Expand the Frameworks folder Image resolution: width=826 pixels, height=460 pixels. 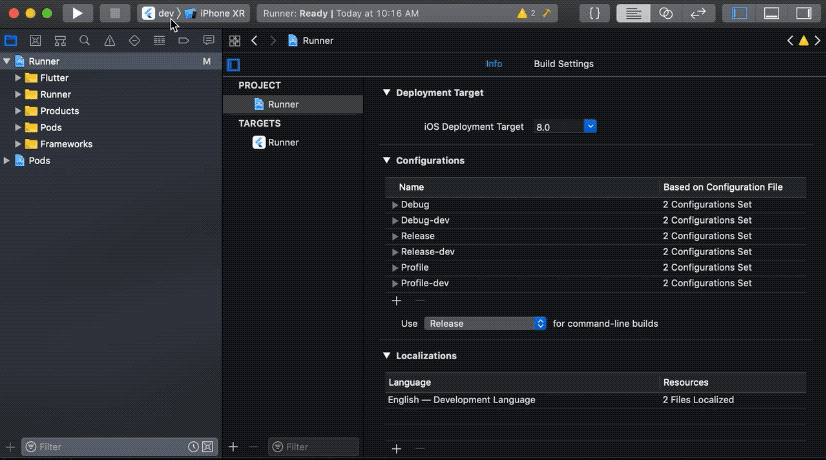point(18,144)
